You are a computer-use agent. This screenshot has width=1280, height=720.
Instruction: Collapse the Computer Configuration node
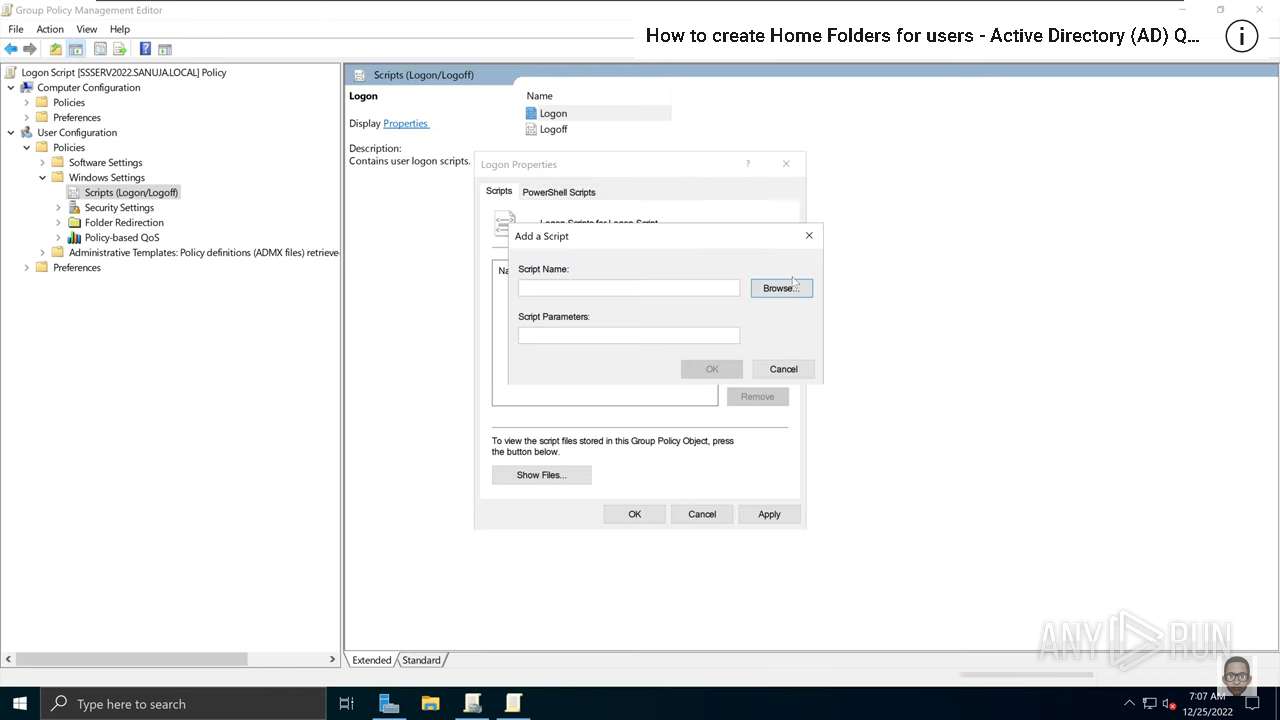(11, 87)
